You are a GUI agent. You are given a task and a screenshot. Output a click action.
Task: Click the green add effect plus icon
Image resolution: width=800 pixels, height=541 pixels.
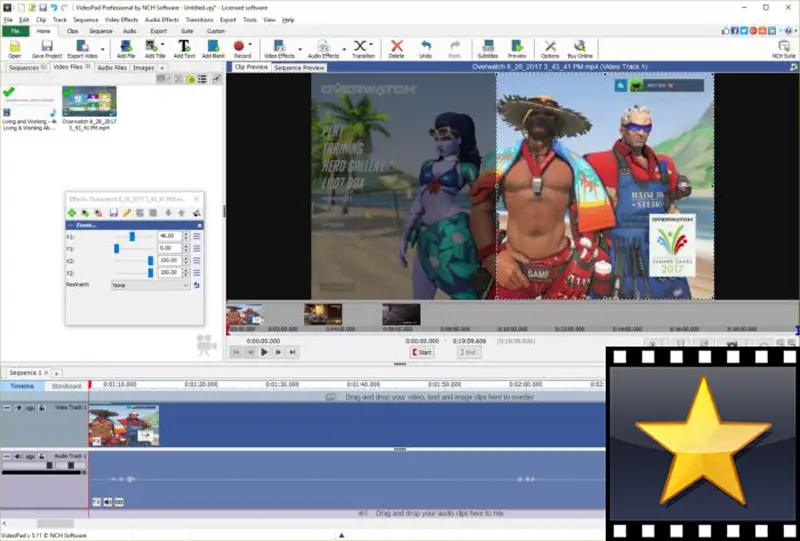tap(72, 213)
